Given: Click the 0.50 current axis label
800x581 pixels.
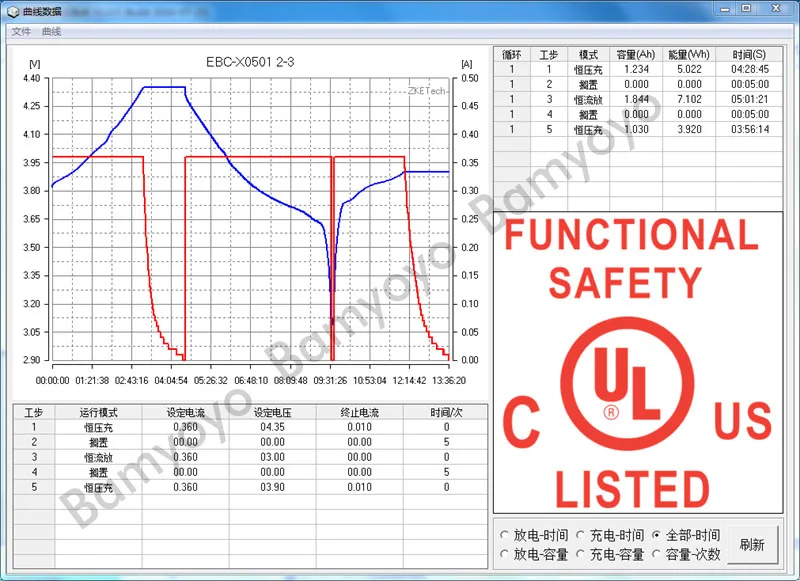Looking at the screenshot, I should pos(470,79).
